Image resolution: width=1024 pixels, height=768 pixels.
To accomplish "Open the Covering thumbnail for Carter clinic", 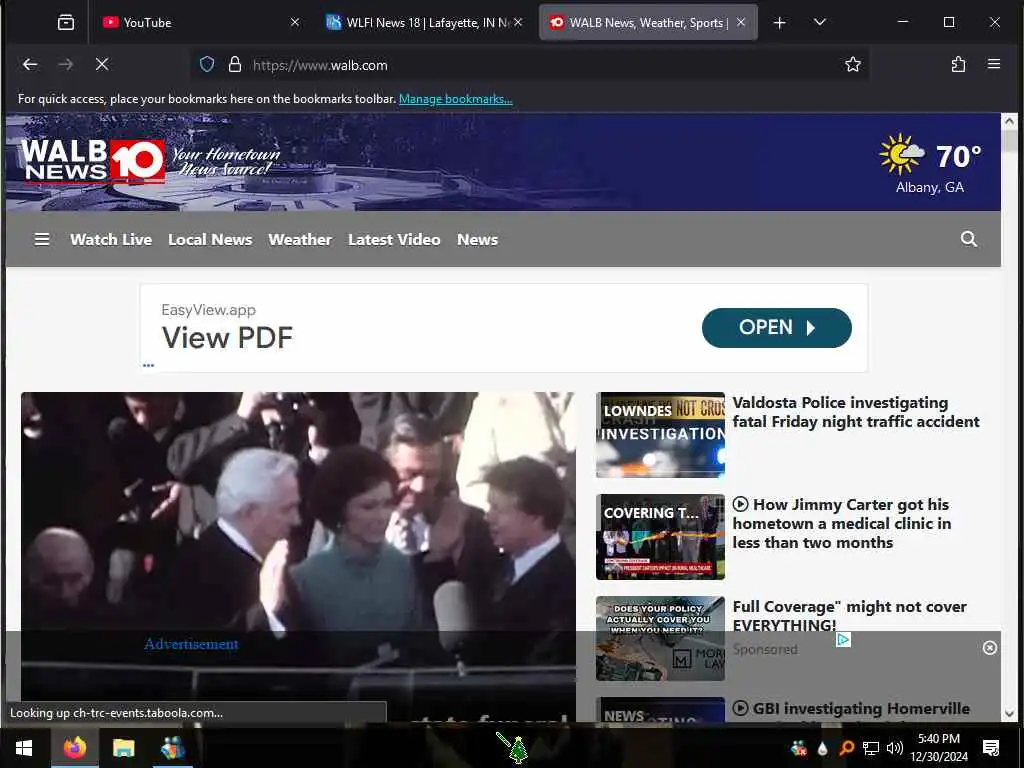I will coord(660,537).
